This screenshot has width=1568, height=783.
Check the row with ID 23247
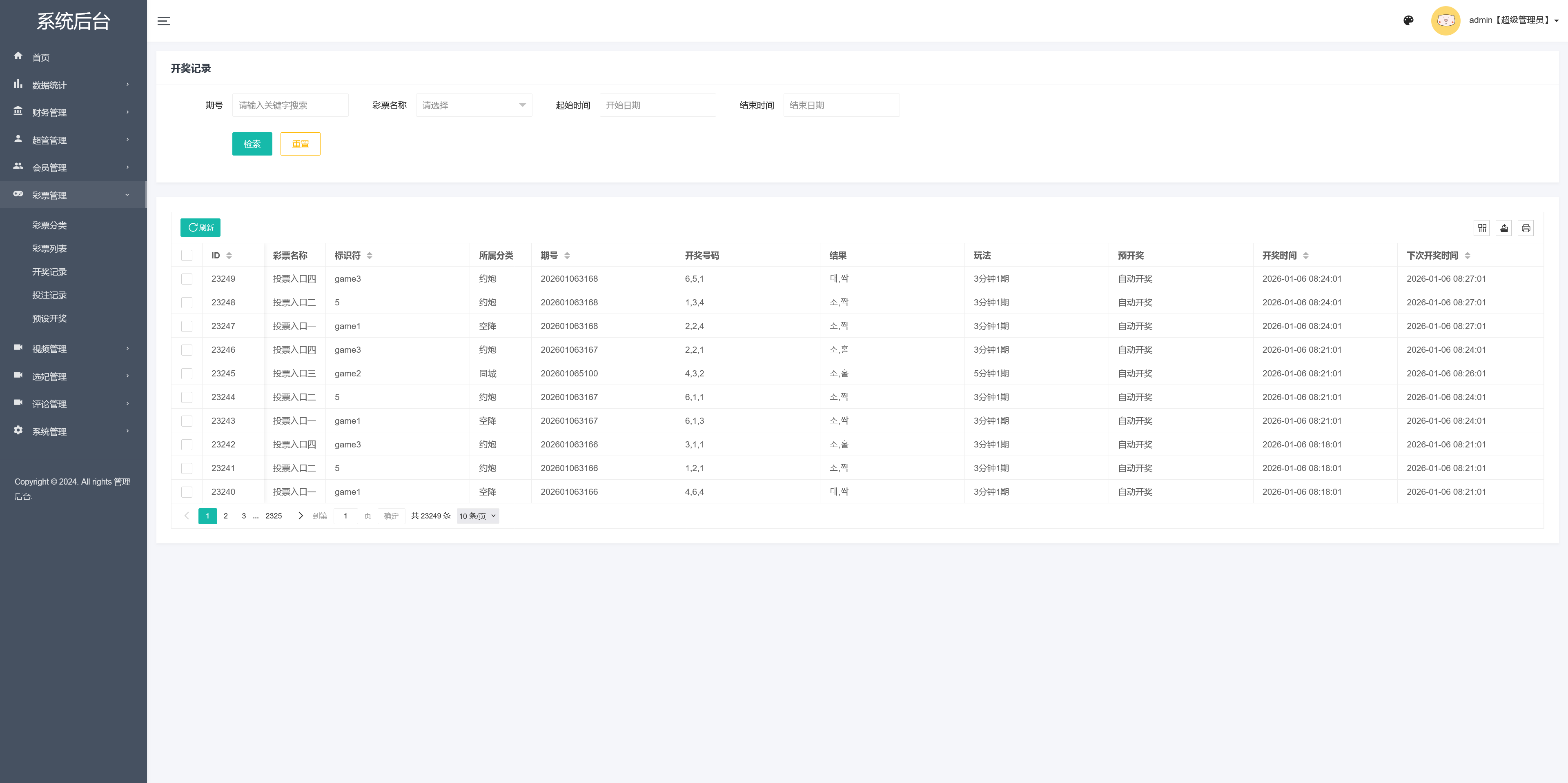coord(187,327)
